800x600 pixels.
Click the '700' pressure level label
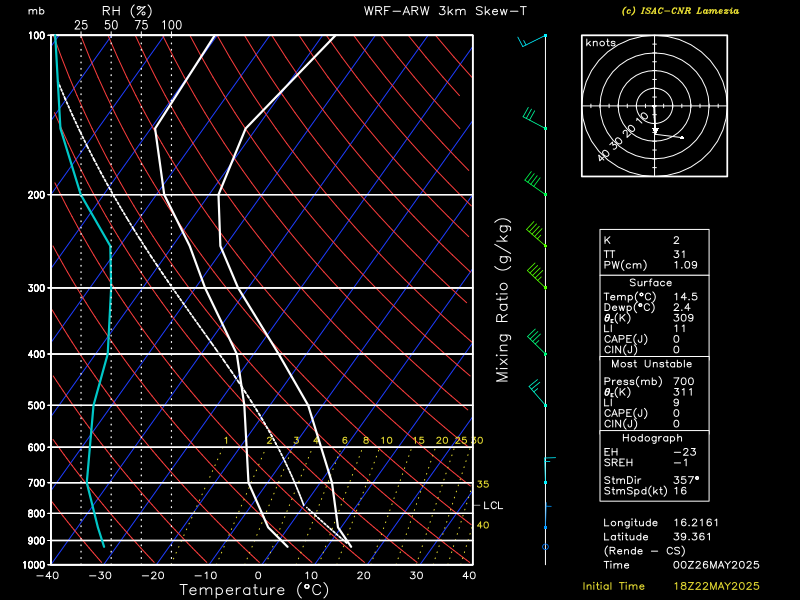pyautogui.click(x=37, y=483)
